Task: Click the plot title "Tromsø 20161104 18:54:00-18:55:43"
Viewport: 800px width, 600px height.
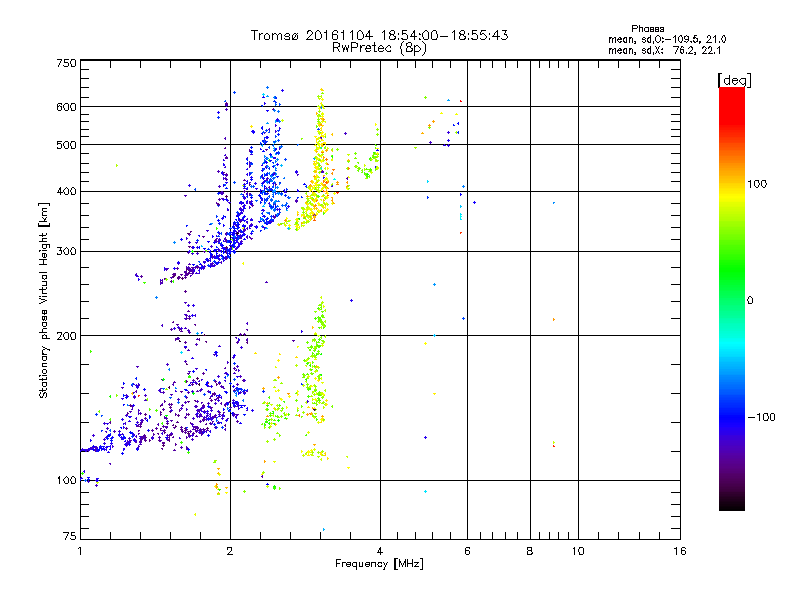Action: 379,35
